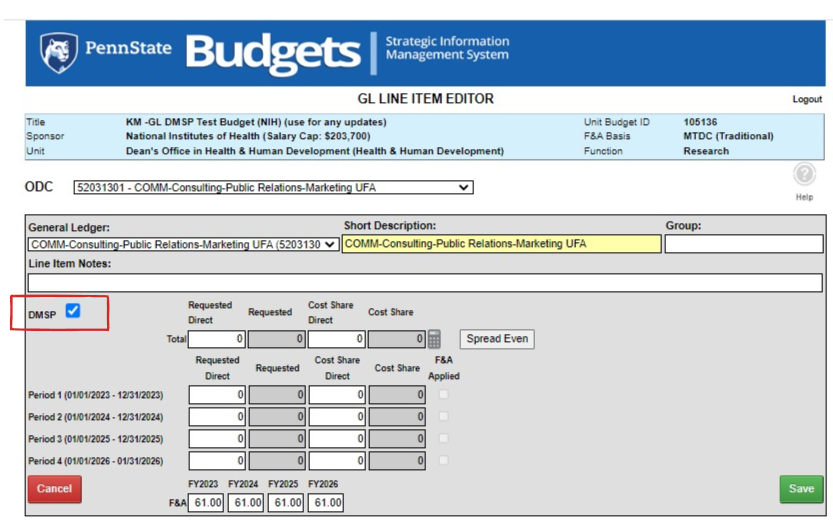Click Period 2 Cost Share Direct field

337,417
